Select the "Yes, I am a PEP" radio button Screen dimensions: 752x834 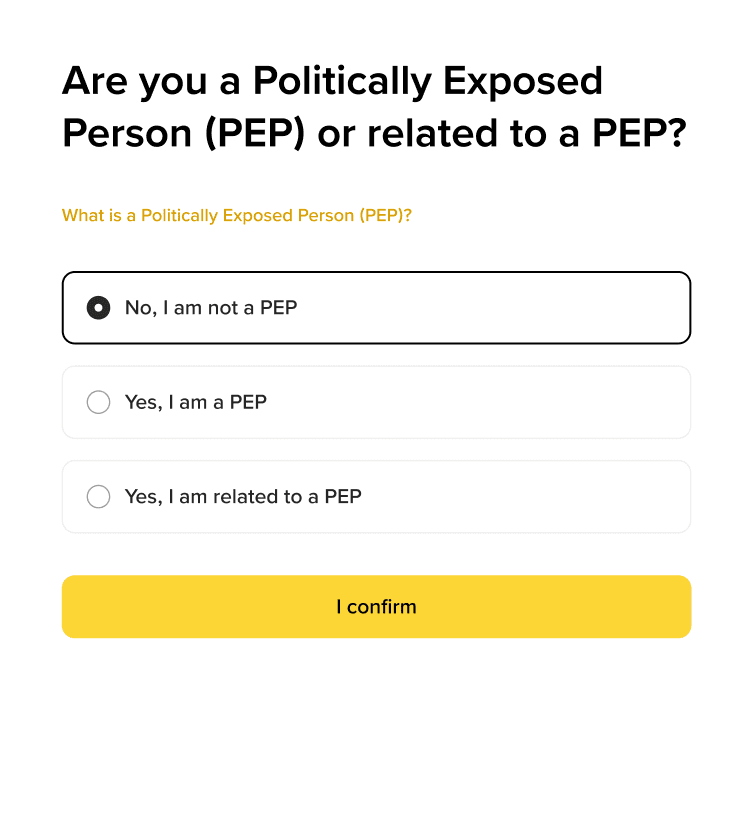tap(98, 402)
